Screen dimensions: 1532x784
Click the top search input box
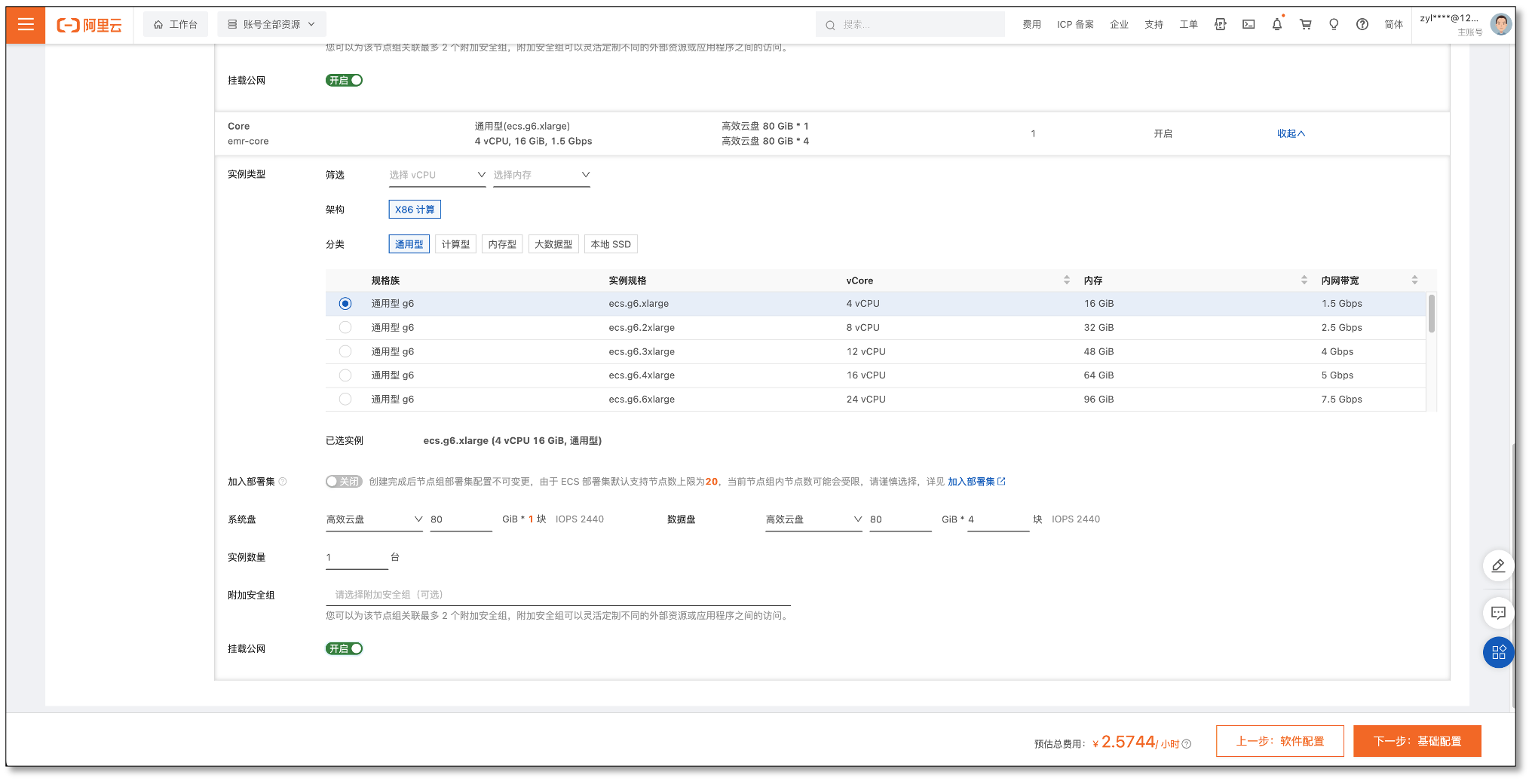click(x=910, y=25)
